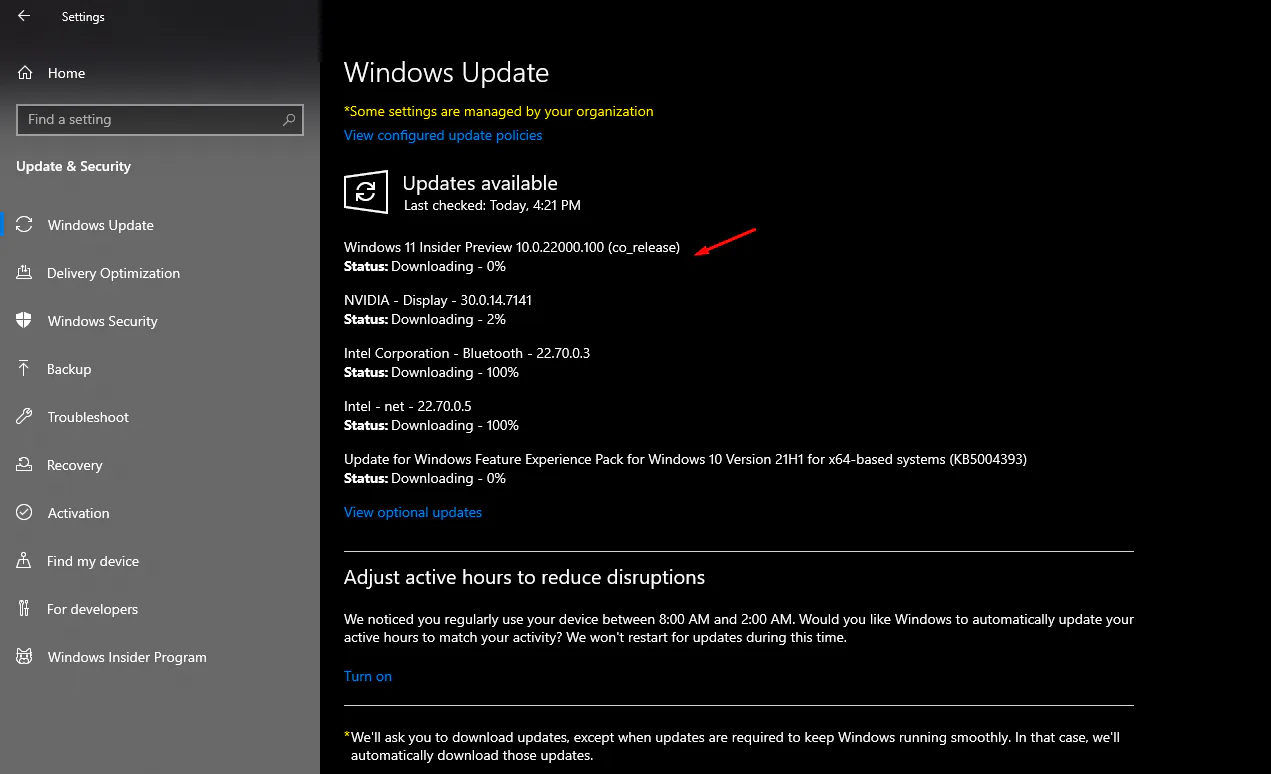The image size is (1271, 774).
Task: Click the Update & Security header
Action: pos(73,166)
